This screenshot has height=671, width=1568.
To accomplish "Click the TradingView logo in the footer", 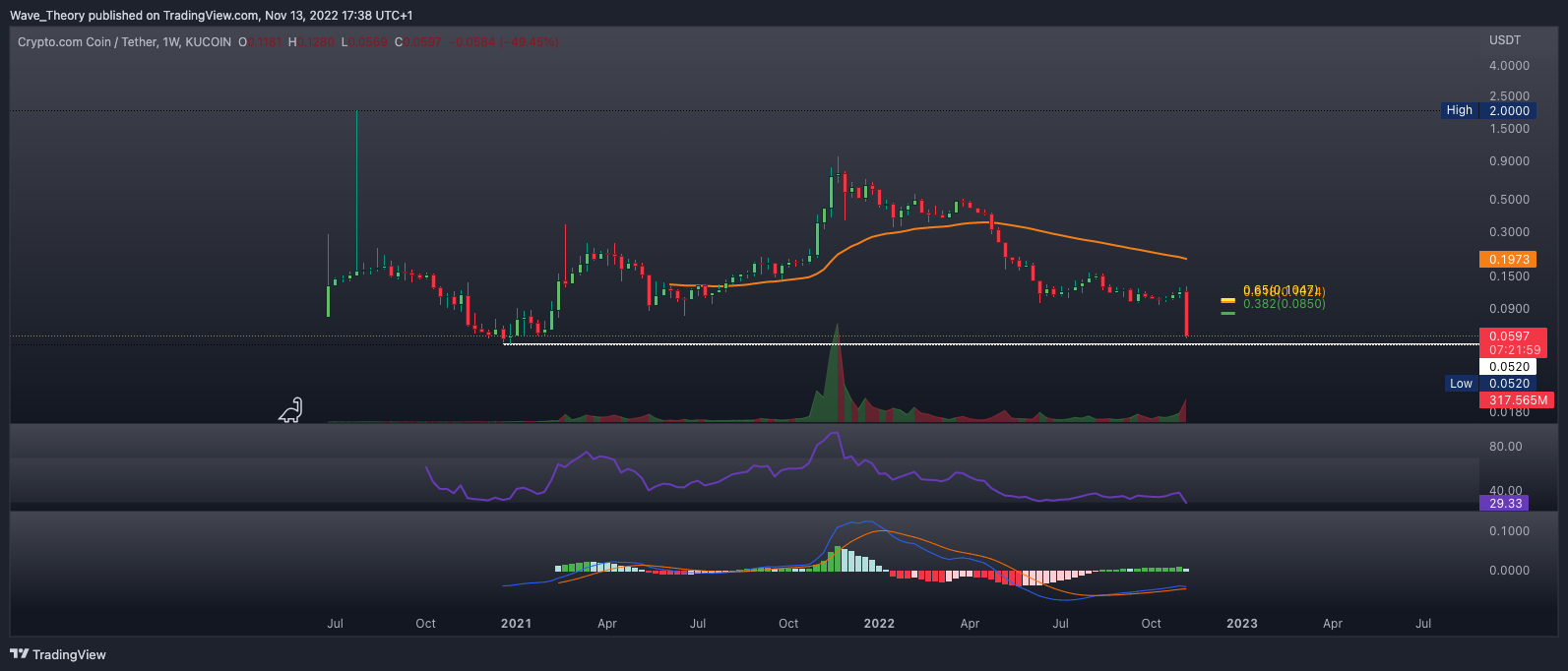I will click(x=58, y=654).
